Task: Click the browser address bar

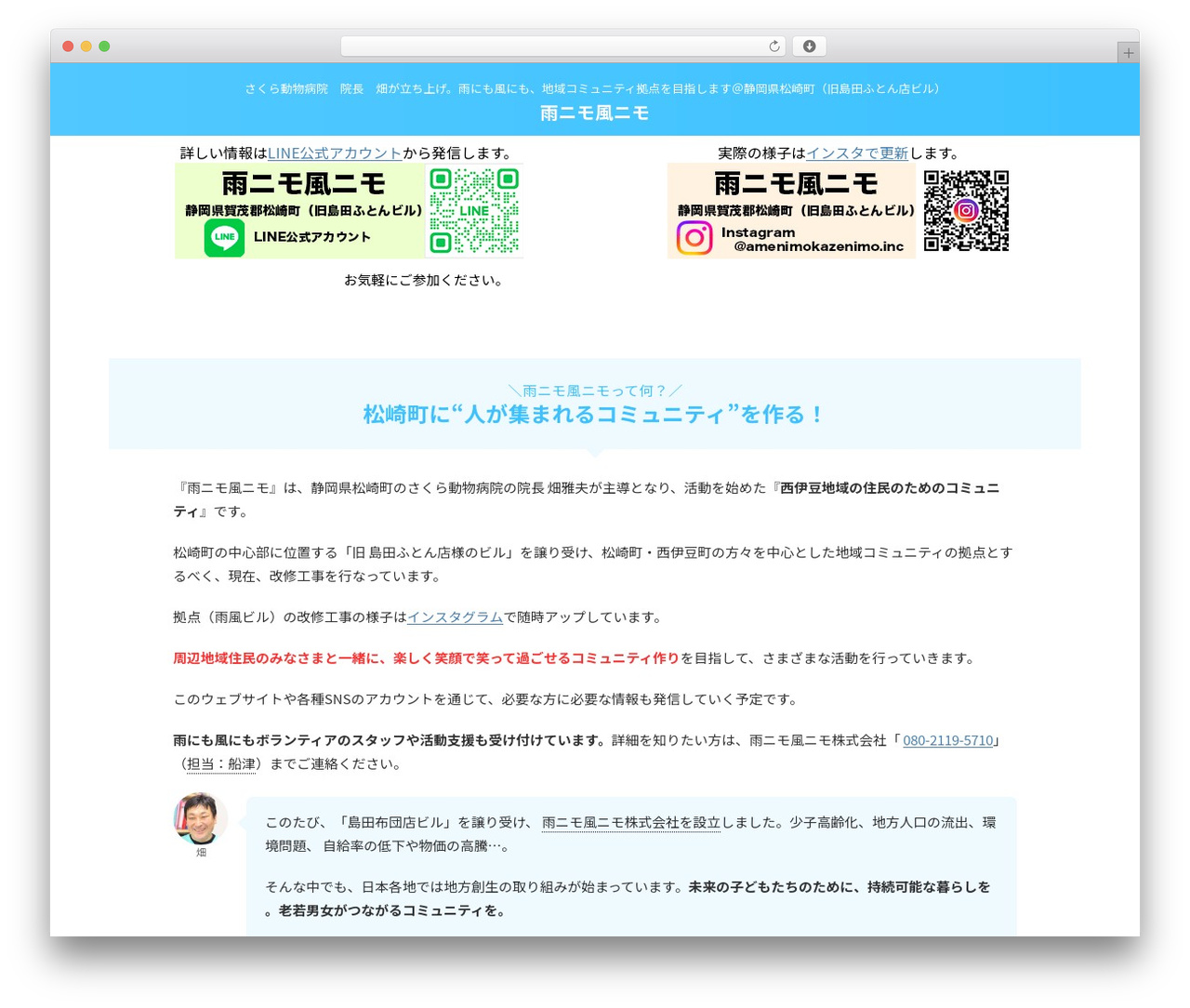Action: [563, 46]
